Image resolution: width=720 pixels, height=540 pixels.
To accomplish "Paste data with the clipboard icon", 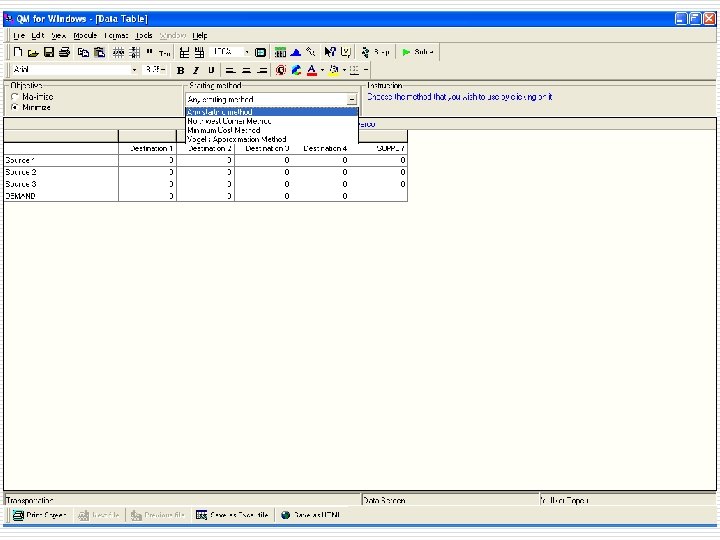I will tap(99, 52).
